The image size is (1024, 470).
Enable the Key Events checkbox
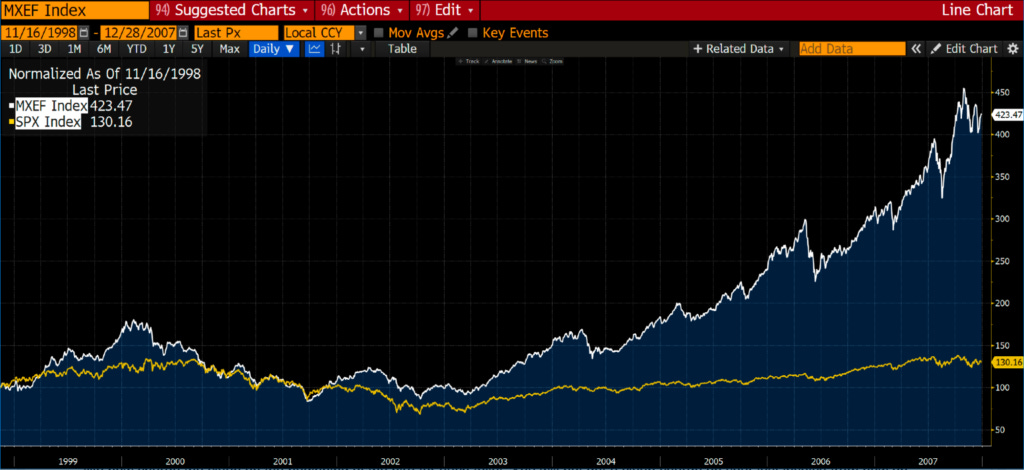pyautogui.click(x=473, y=33)
